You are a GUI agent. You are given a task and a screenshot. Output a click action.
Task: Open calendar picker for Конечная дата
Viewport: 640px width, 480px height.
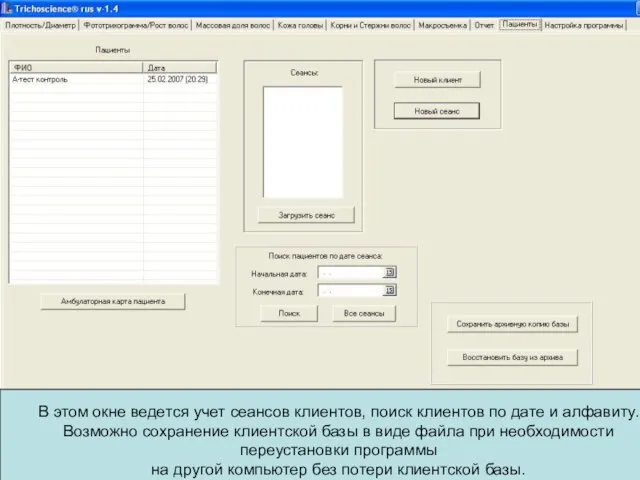(x=390, y=291)
